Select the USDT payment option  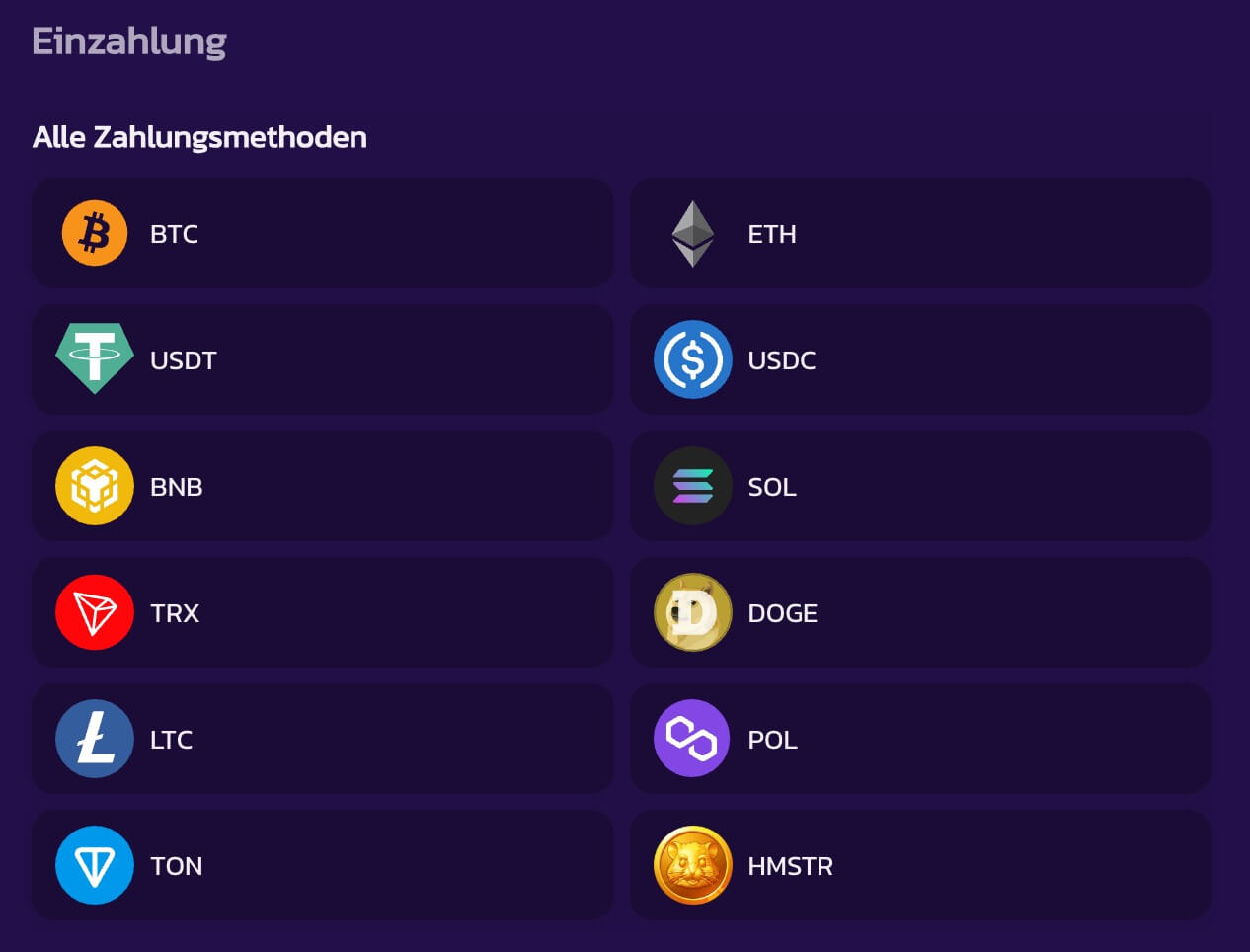pos(323,359)
